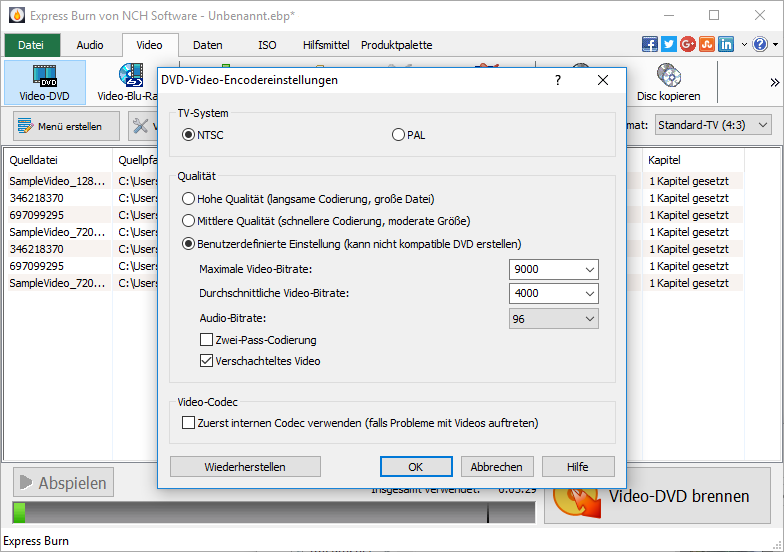Image resolution: width=784 pixels, height=552 pixels.
Task: Uncheck Verschachteltes Video checkbox
Action: pyautogui.click(x=207, y=361)
